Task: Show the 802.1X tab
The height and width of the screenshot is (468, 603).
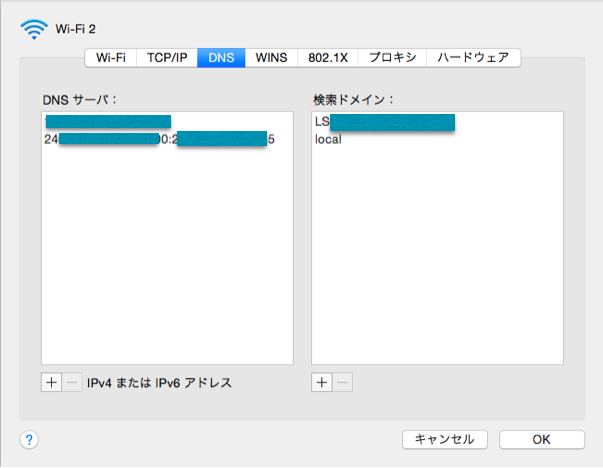Action: (327, 58)
